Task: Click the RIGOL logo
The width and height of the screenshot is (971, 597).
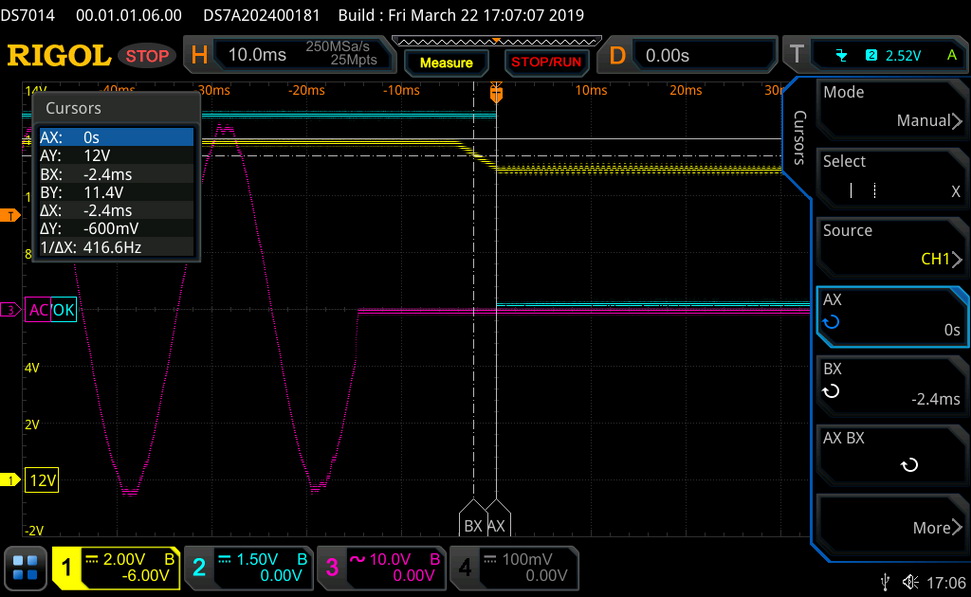Action: pyautogui.click(x=59, y=56)
